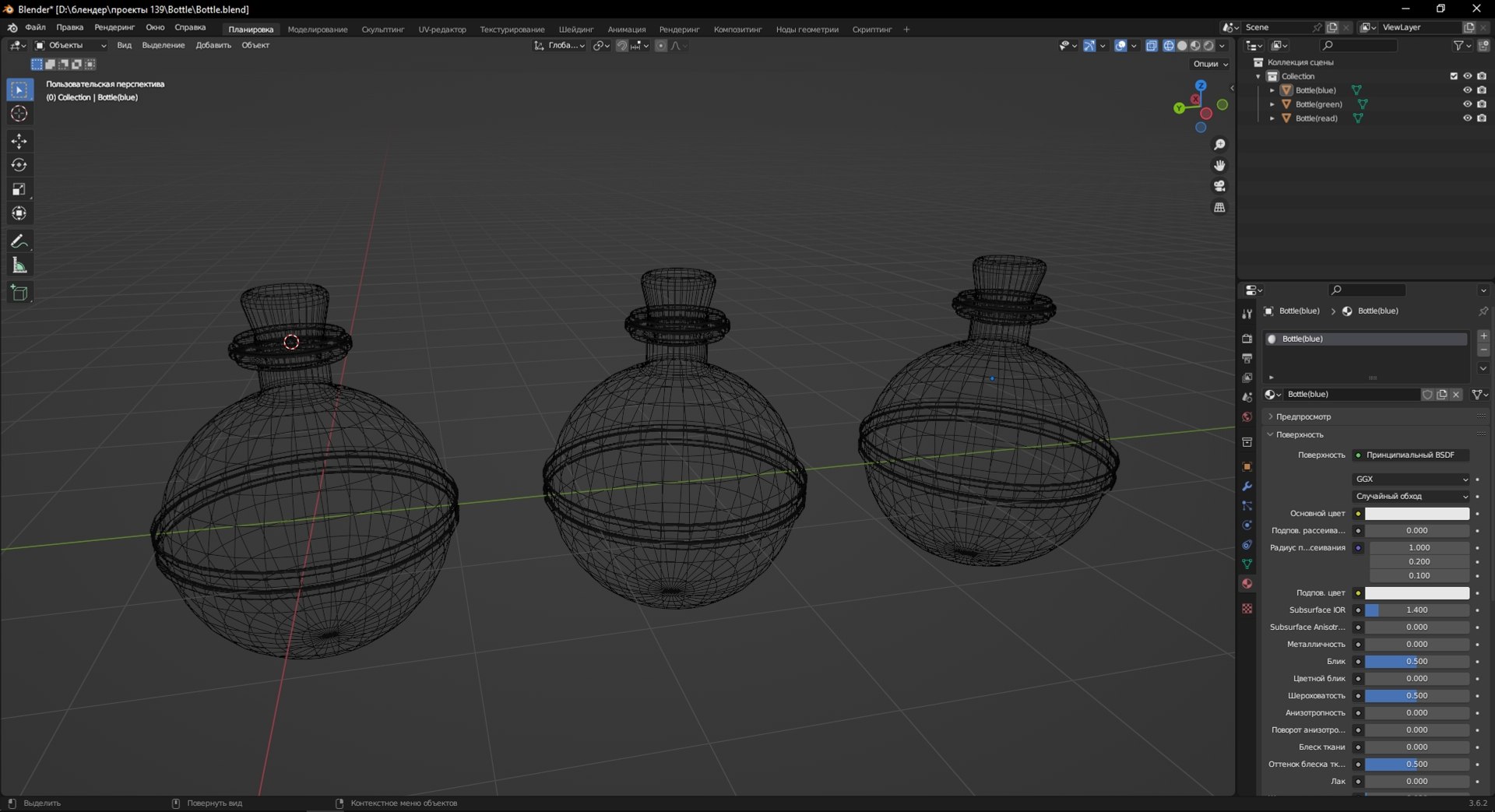Viewport: 1495px width, 812px height.
Task: Expand the Bottle(green) outliner item
Action: (1272, 104)
